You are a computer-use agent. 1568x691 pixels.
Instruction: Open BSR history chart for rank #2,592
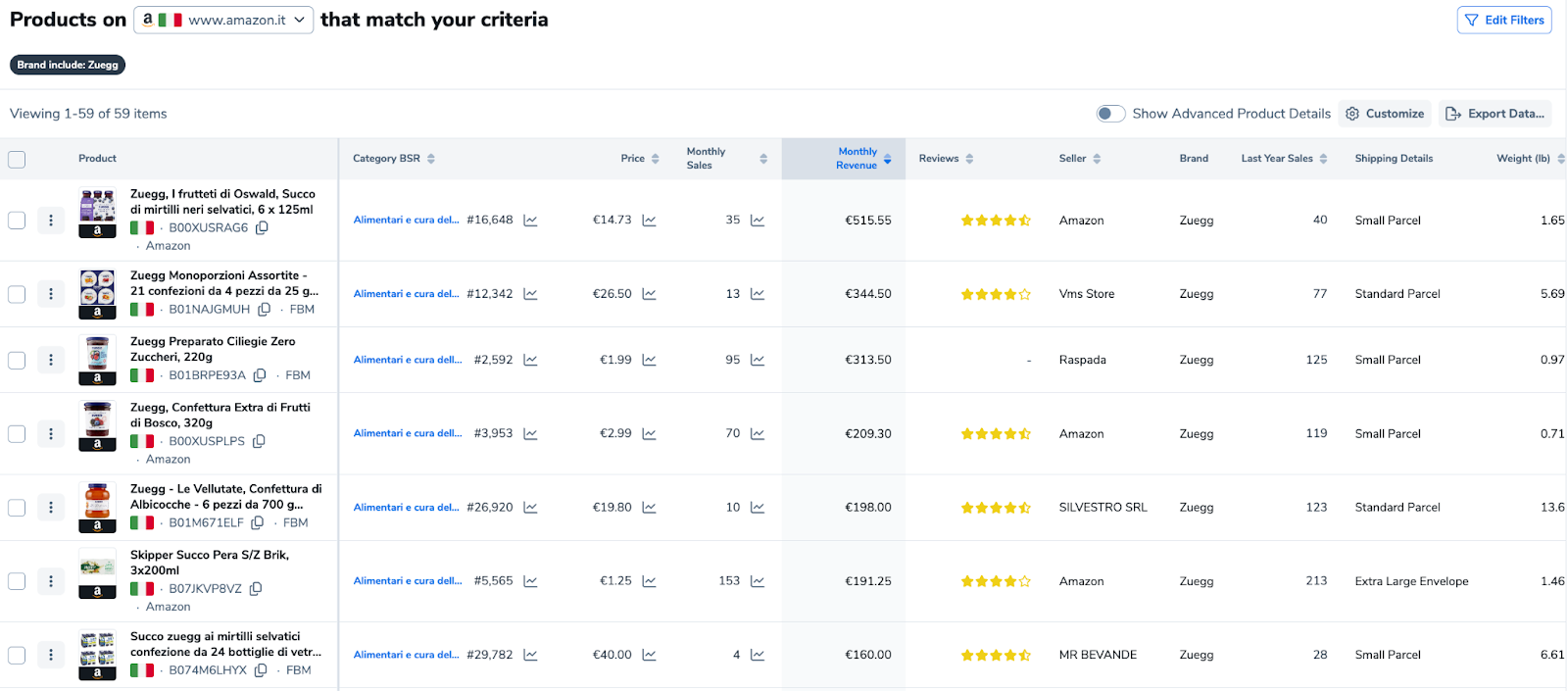pyautogui.click(x=530, y=360)
